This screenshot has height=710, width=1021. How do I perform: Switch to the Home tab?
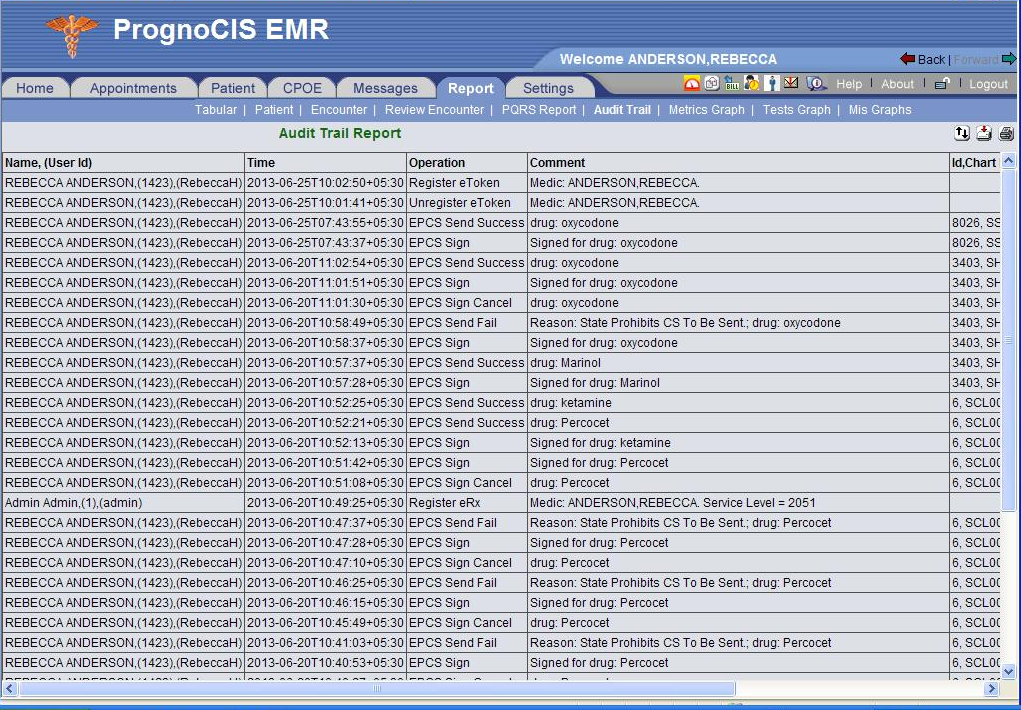[35, 88]
